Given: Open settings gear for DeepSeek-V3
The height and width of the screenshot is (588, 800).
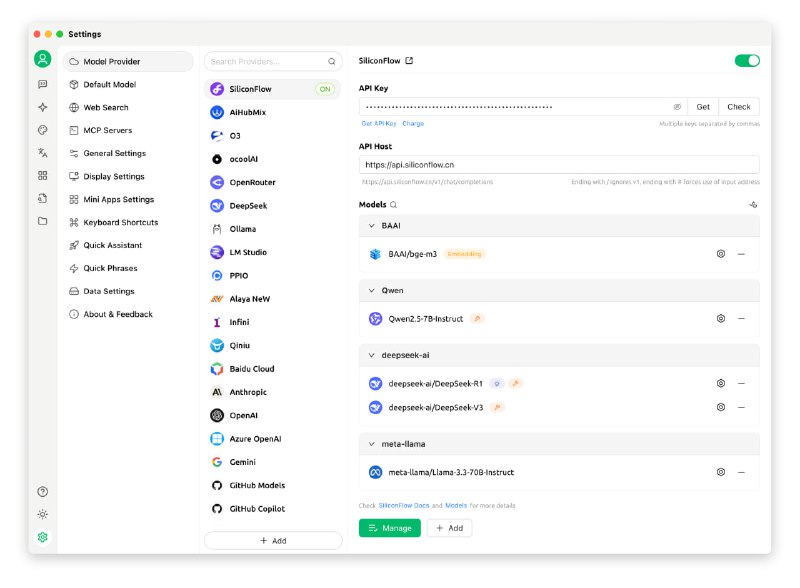Looking at the screenshot, I should click(x=721, y=407).
